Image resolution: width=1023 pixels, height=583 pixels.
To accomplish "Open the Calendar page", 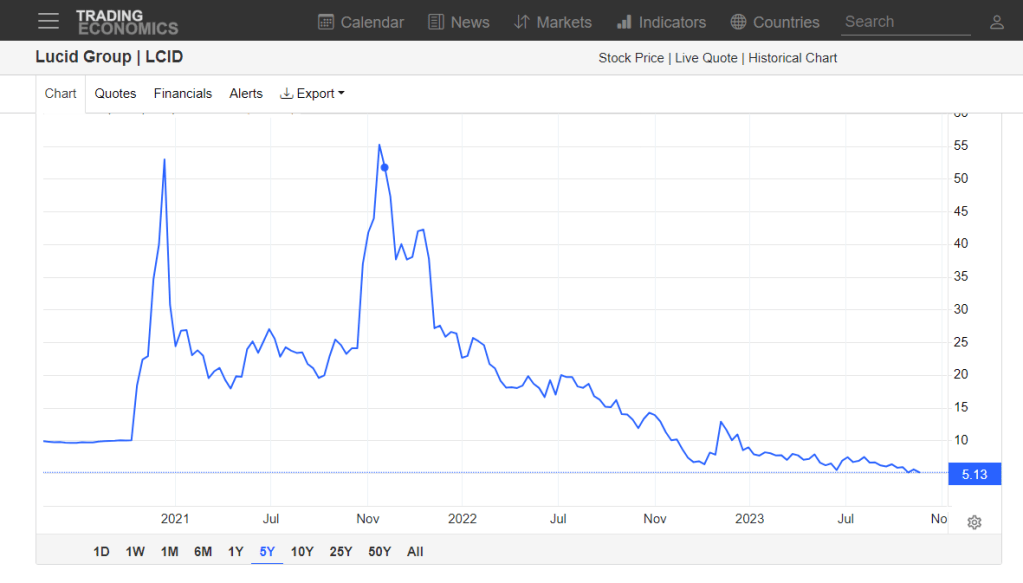I will click(361, 22).
